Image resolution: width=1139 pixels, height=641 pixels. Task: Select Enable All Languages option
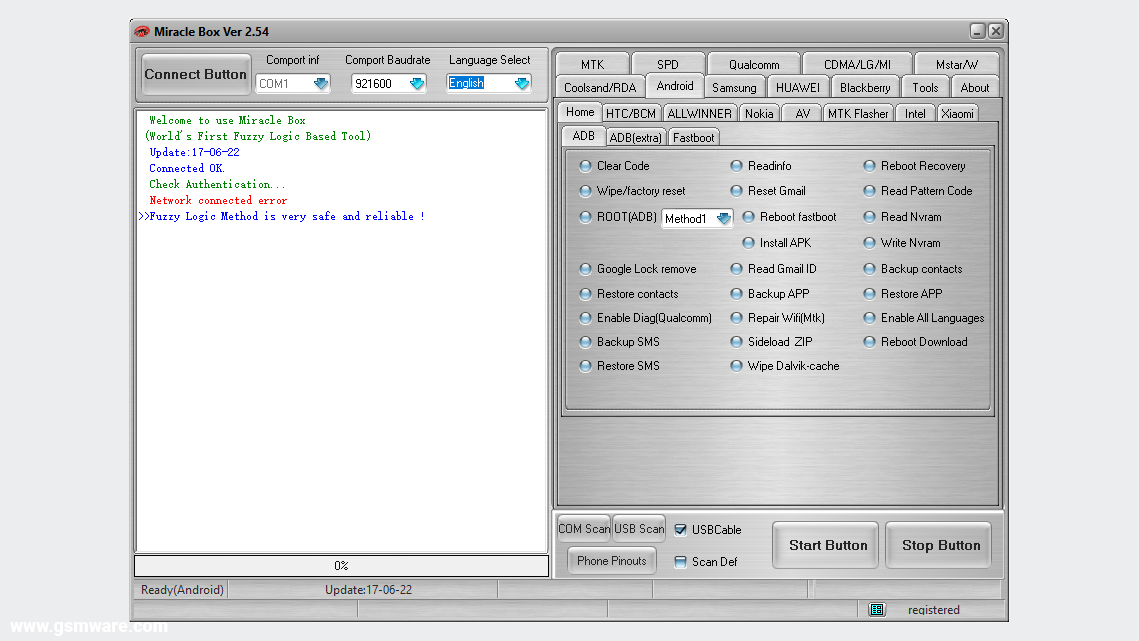pos(870,318)
